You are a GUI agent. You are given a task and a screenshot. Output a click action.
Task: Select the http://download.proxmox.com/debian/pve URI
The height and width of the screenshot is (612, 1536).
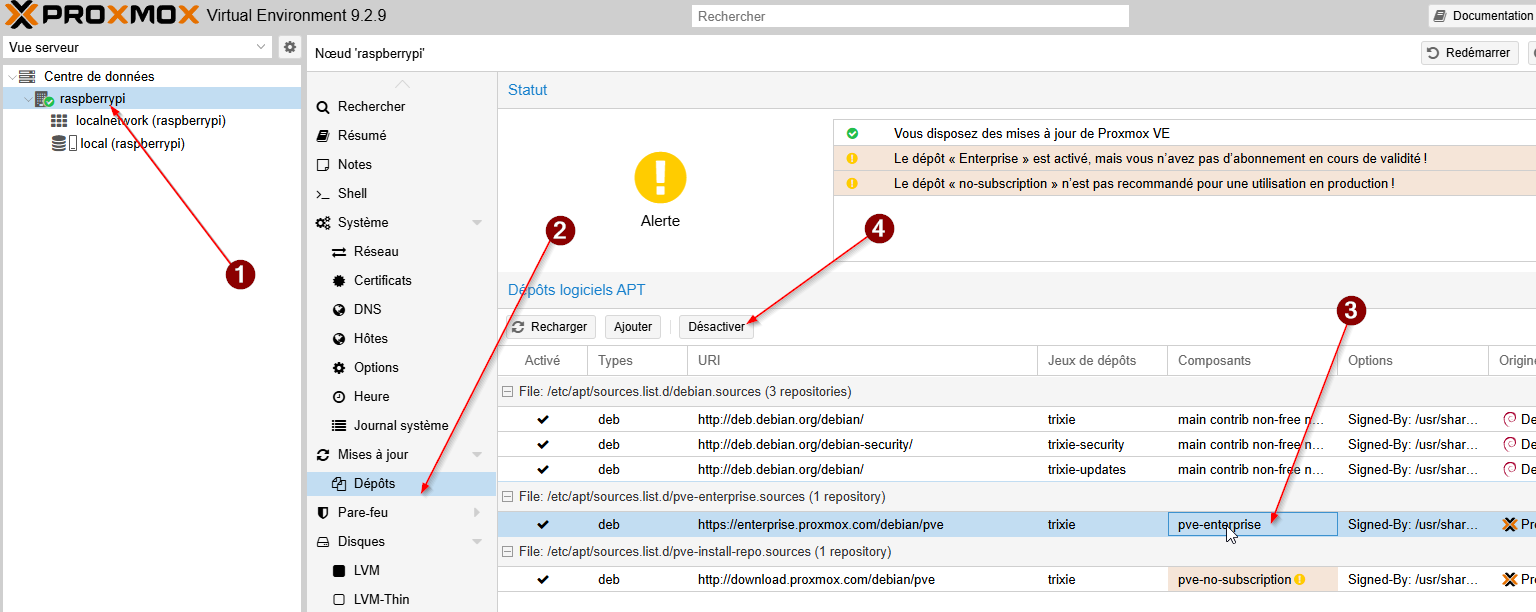(816, 579)
